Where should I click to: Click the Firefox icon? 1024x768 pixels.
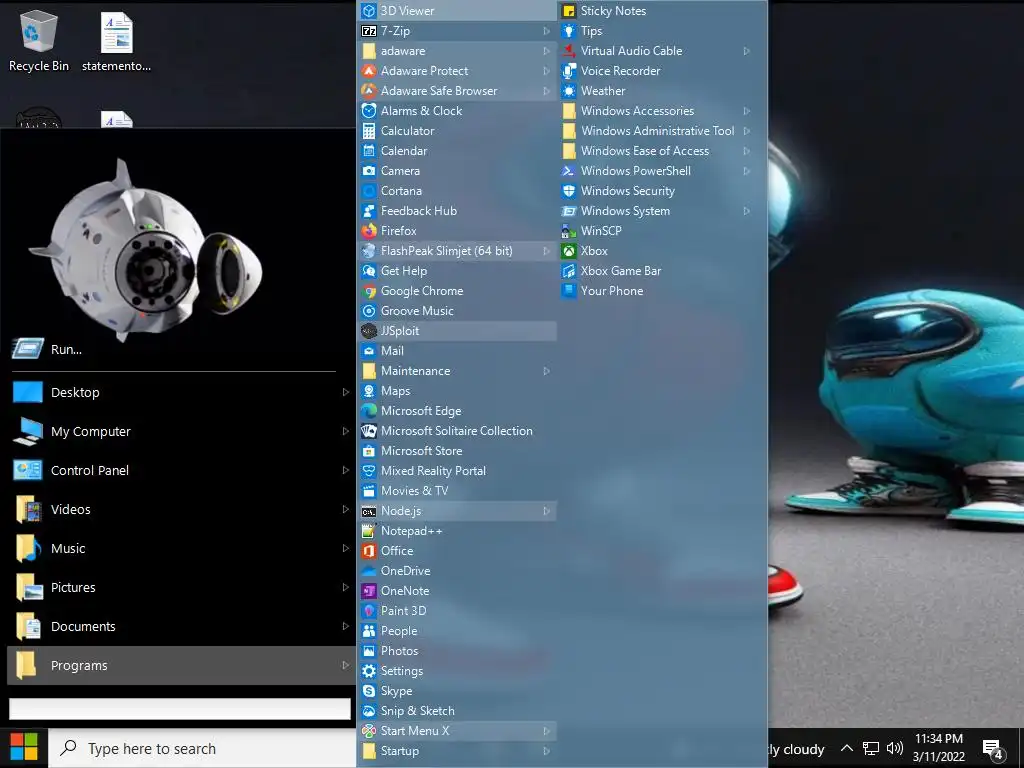(x=369, y=231)
